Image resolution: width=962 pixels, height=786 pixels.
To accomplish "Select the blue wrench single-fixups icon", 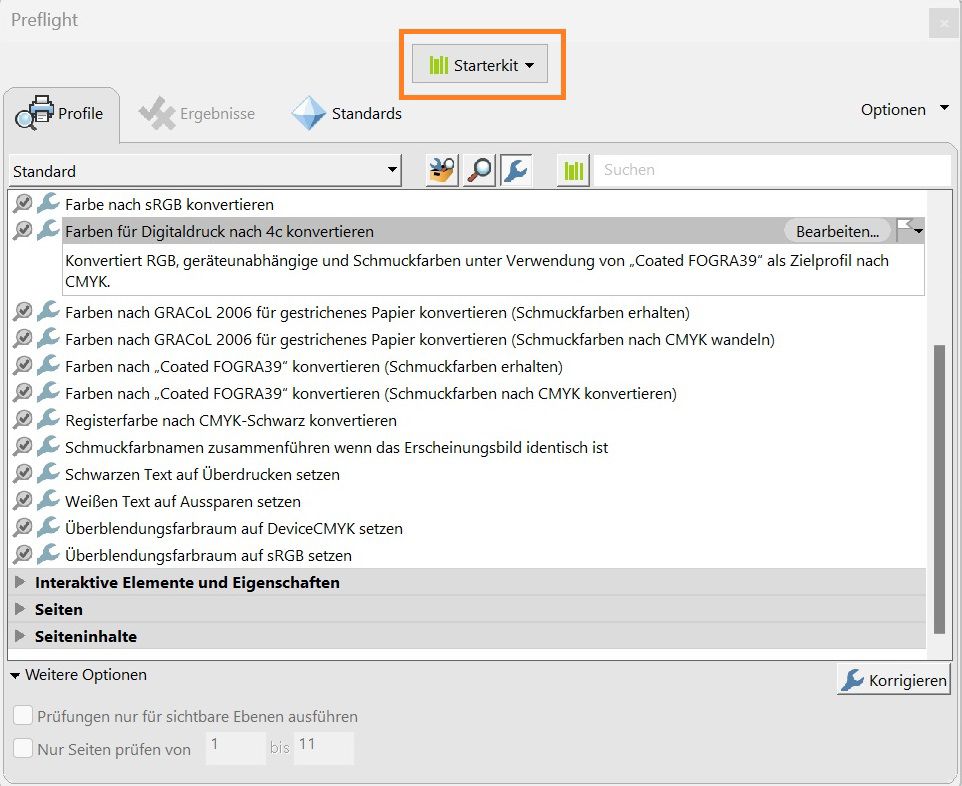I will click(x=515, y=170).
